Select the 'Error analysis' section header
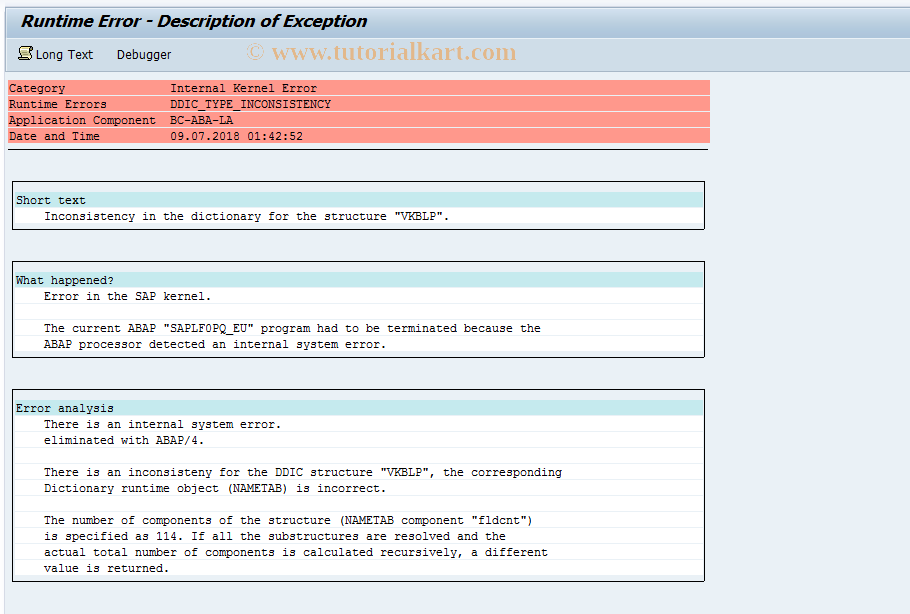Viewport: 910px width, 614px height. coord(359,409)
